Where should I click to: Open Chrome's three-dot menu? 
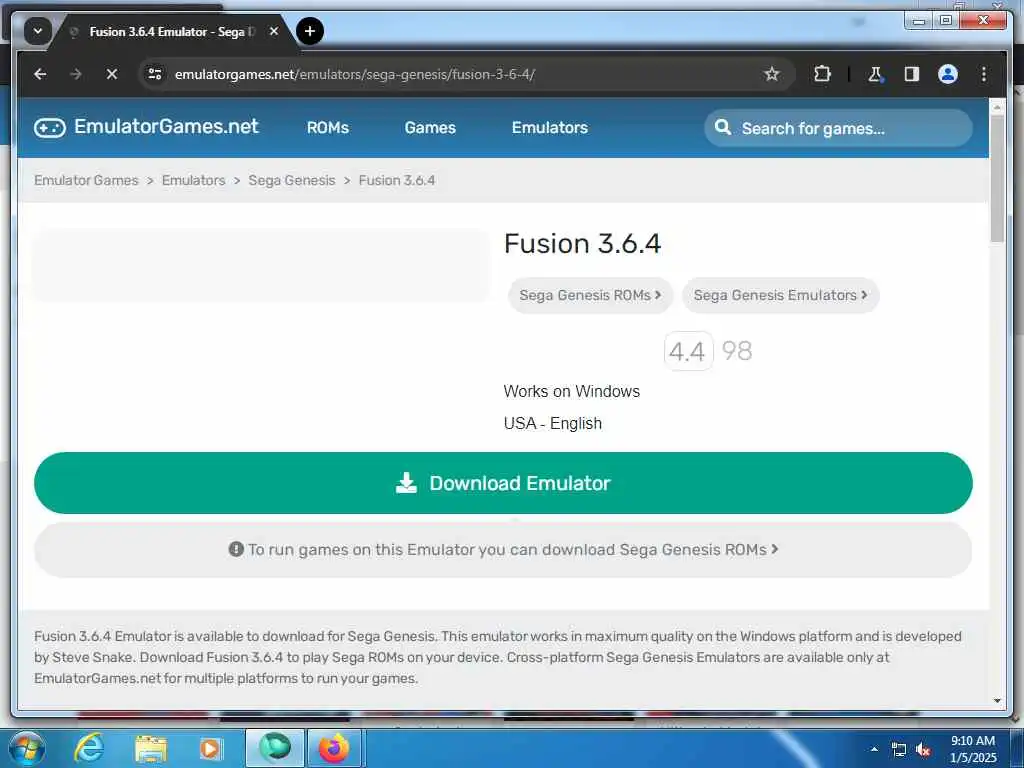(984, 74)
